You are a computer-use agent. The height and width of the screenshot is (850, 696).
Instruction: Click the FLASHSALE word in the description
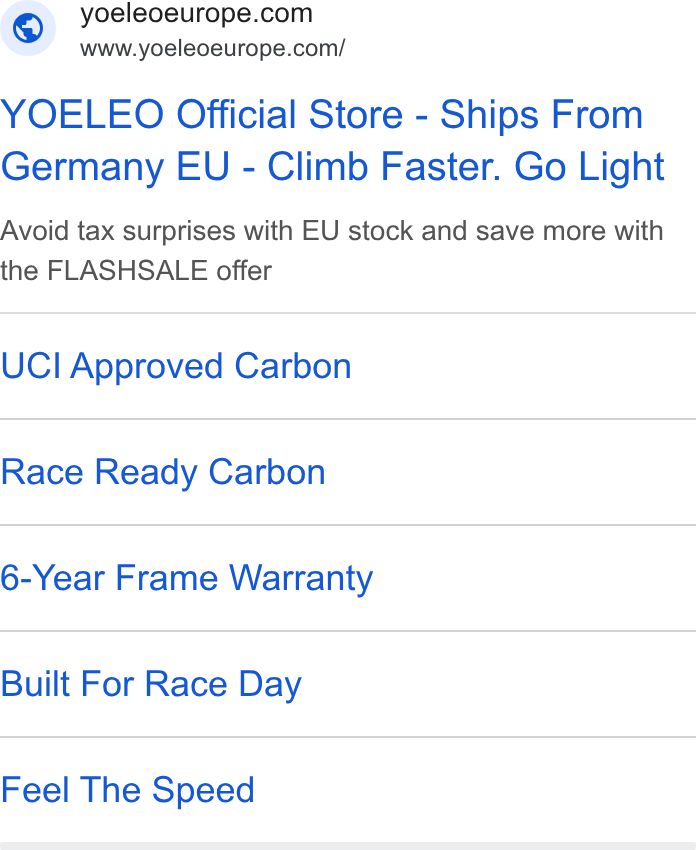pyautogui.click(x=127, y=271)
